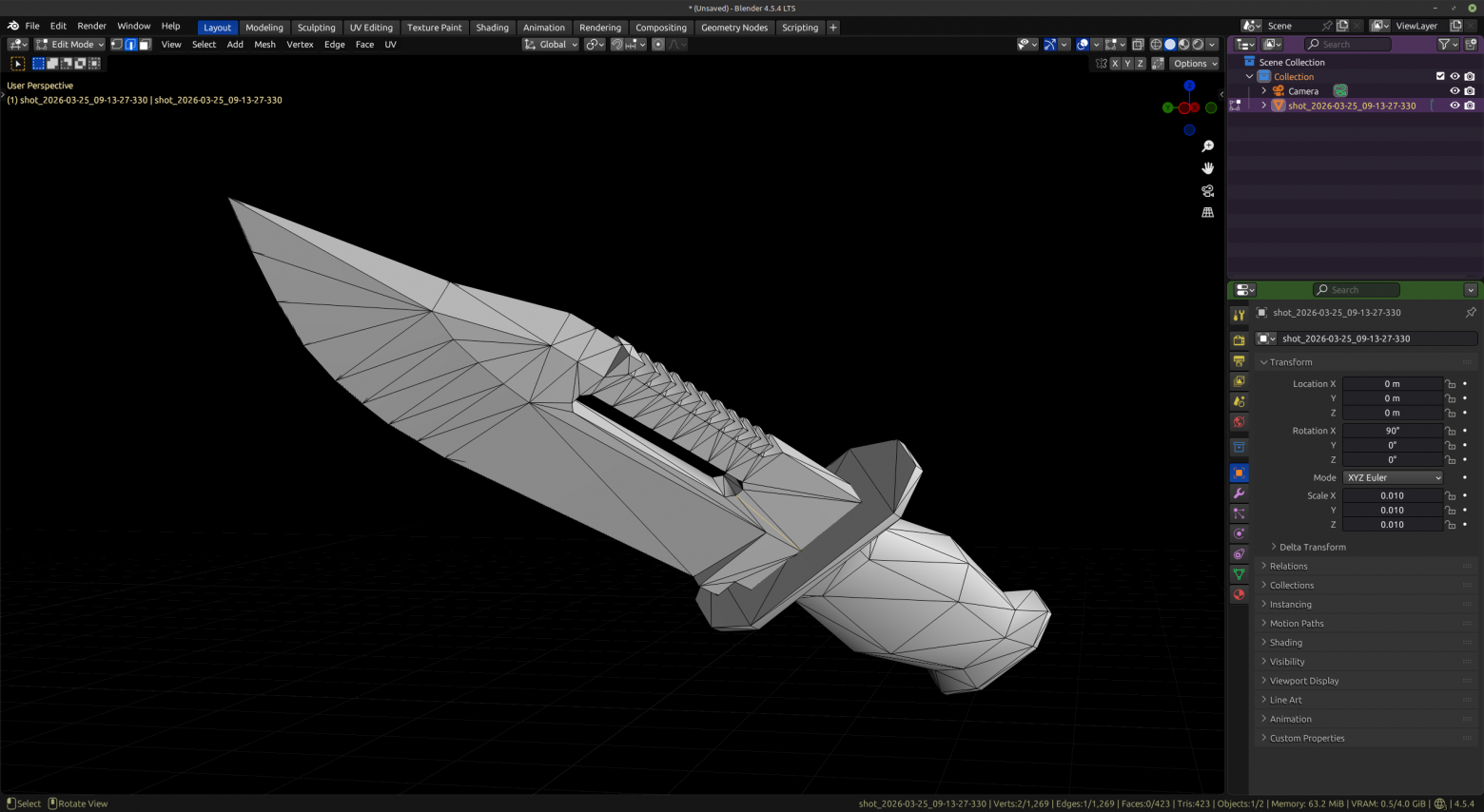The height and width of the screenshot is (812, 1484).
Task: Open the Collection properties tab
Action: (1239, 447)
